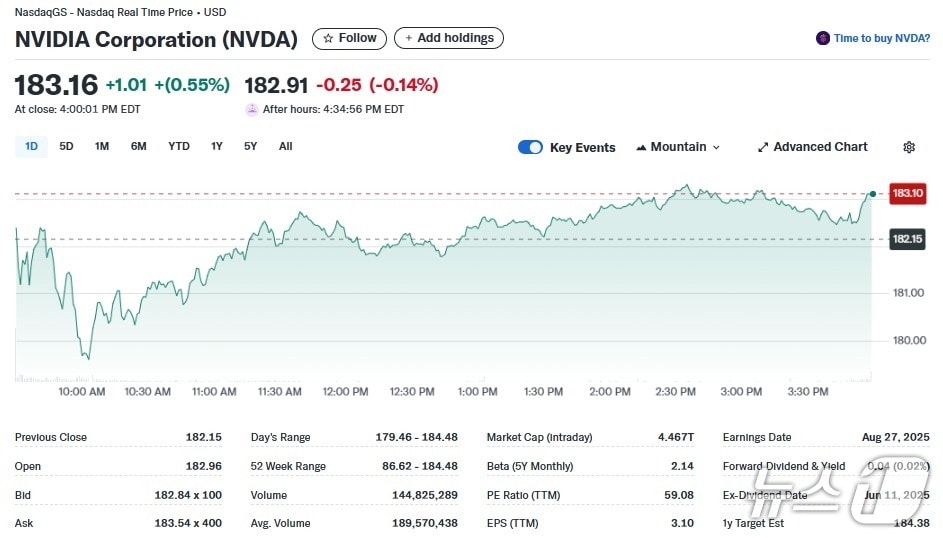Click the Mountain chart type icon
The height and width of the screenshot is (538, 943).
[641, 147]
